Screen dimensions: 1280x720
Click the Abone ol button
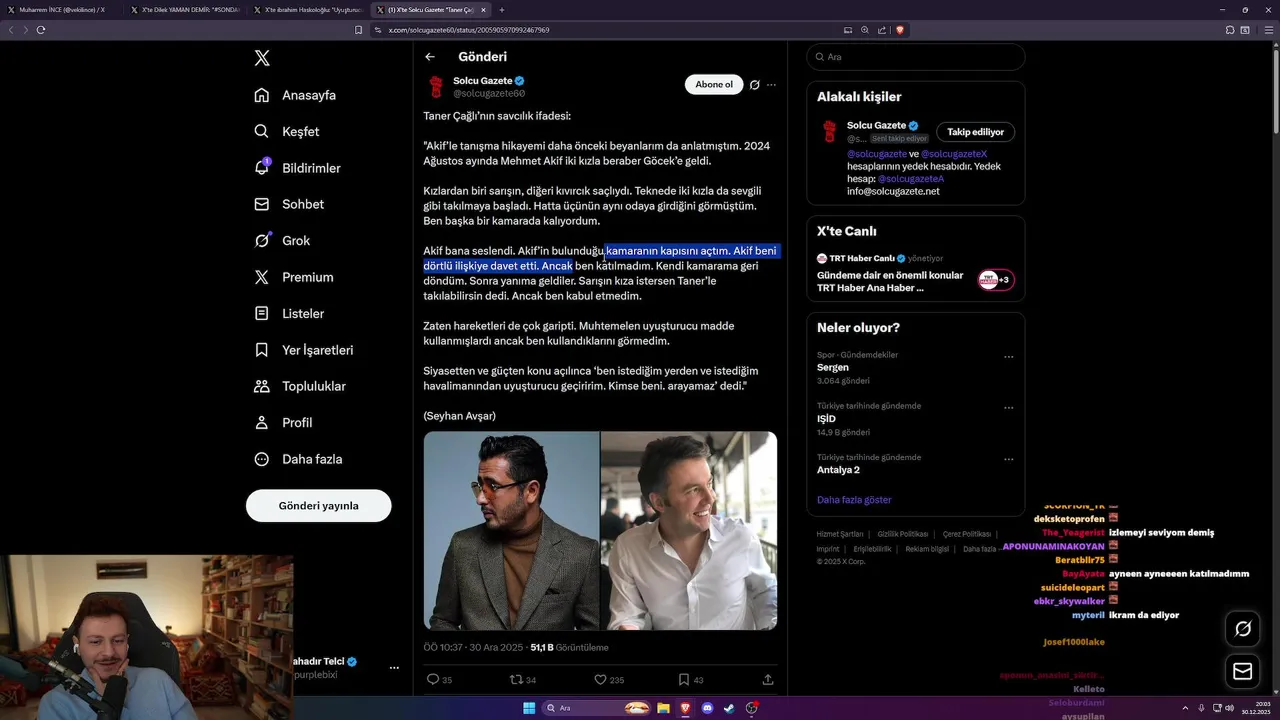(x=714, y=85)
